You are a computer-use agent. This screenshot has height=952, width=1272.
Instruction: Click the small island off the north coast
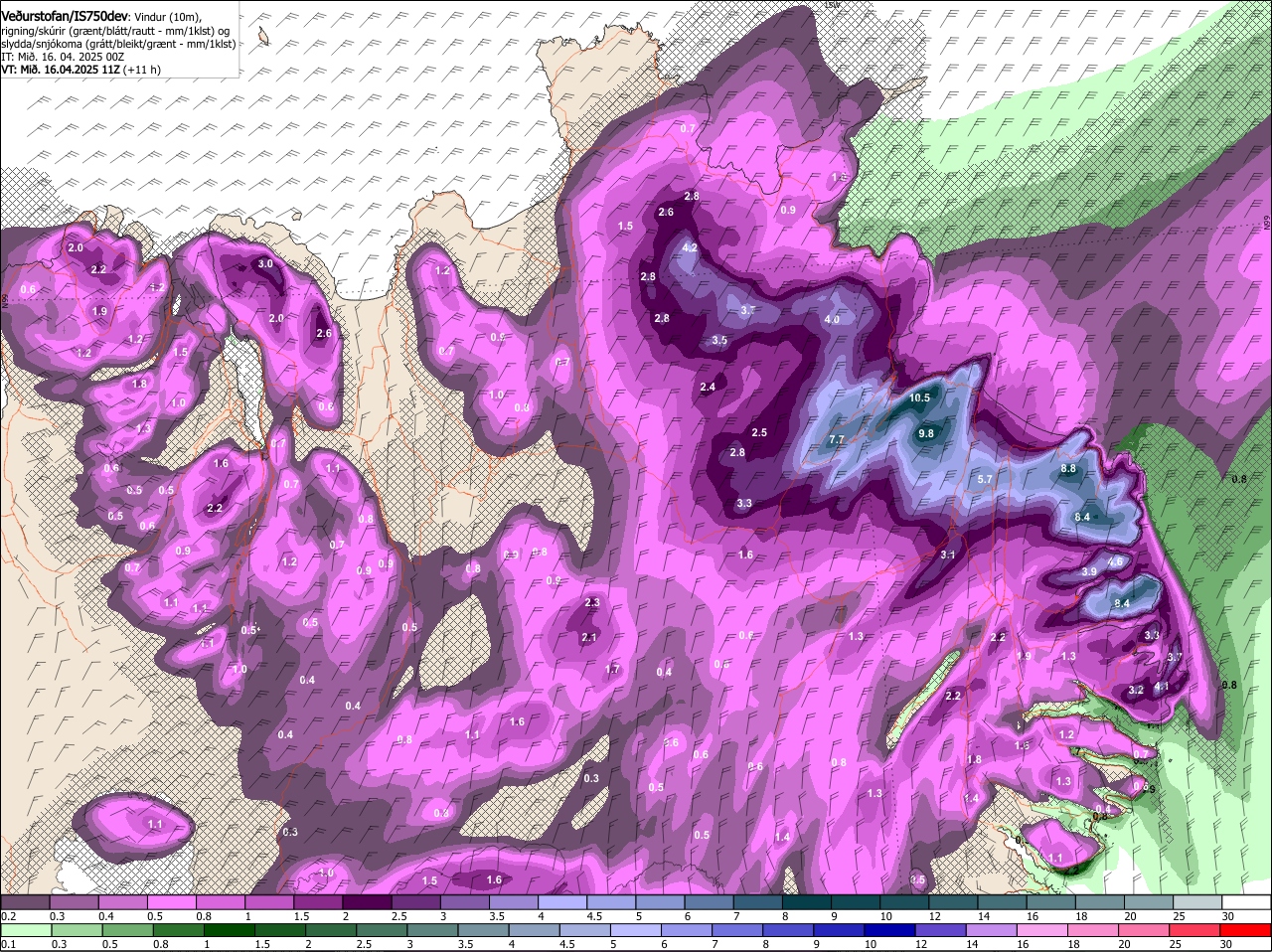point(263,37)
